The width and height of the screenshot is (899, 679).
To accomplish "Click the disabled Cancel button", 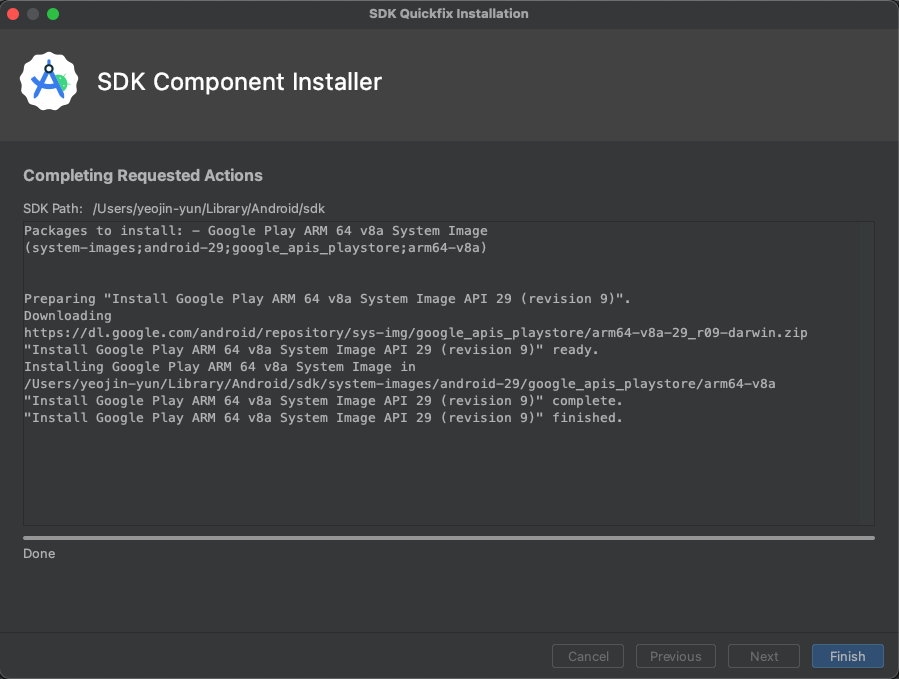I will (x=588, y=656).
